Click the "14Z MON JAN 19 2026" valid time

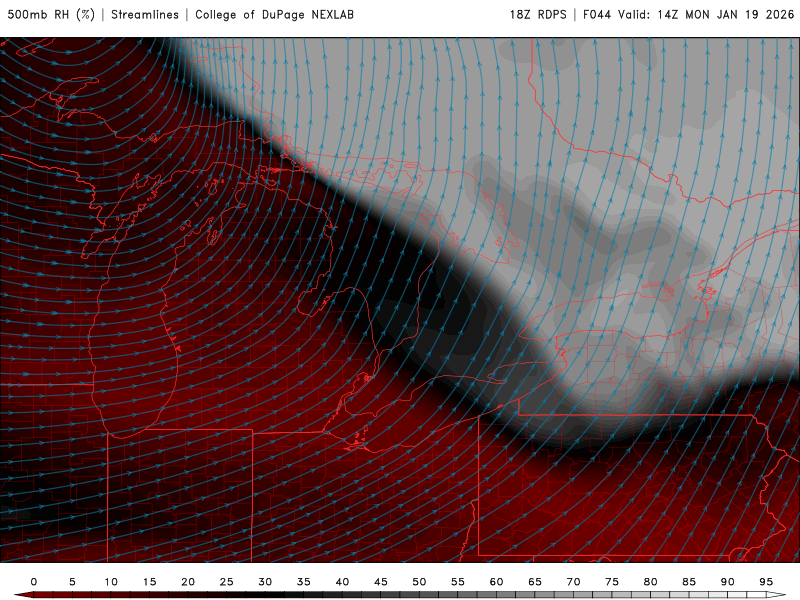point(726,15)
